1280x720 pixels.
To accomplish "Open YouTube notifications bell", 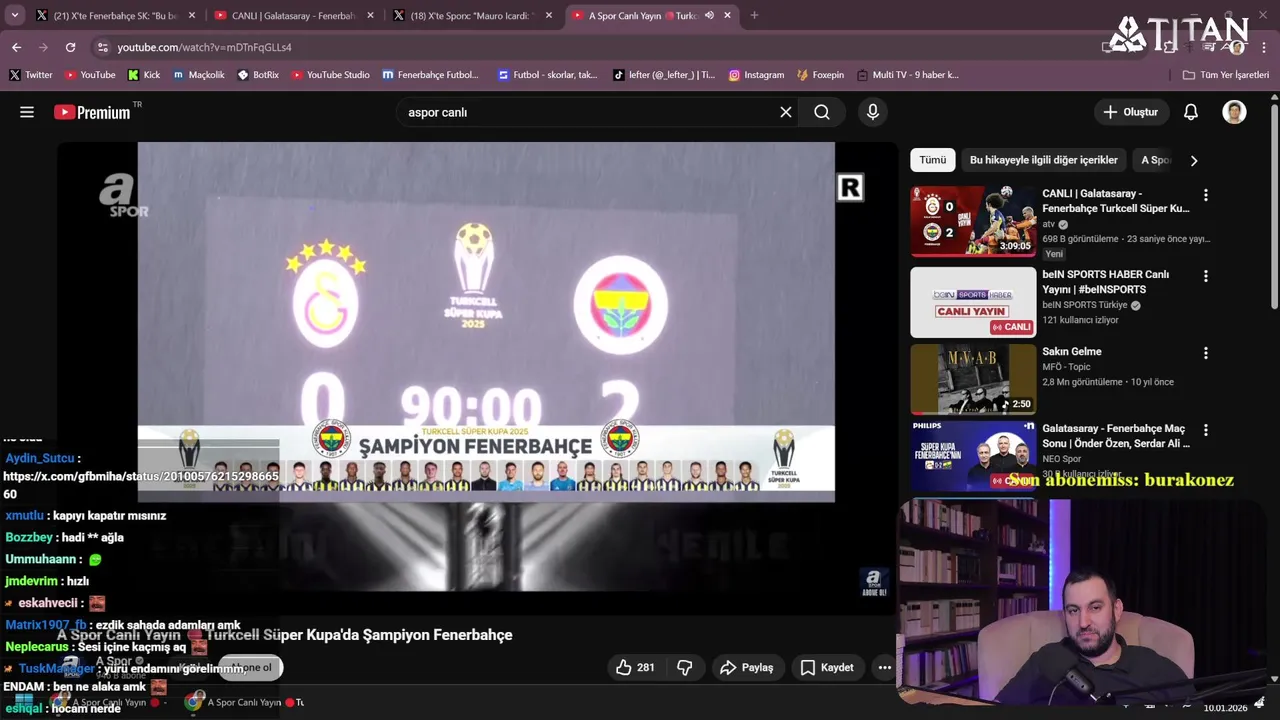I will 1191,112.
